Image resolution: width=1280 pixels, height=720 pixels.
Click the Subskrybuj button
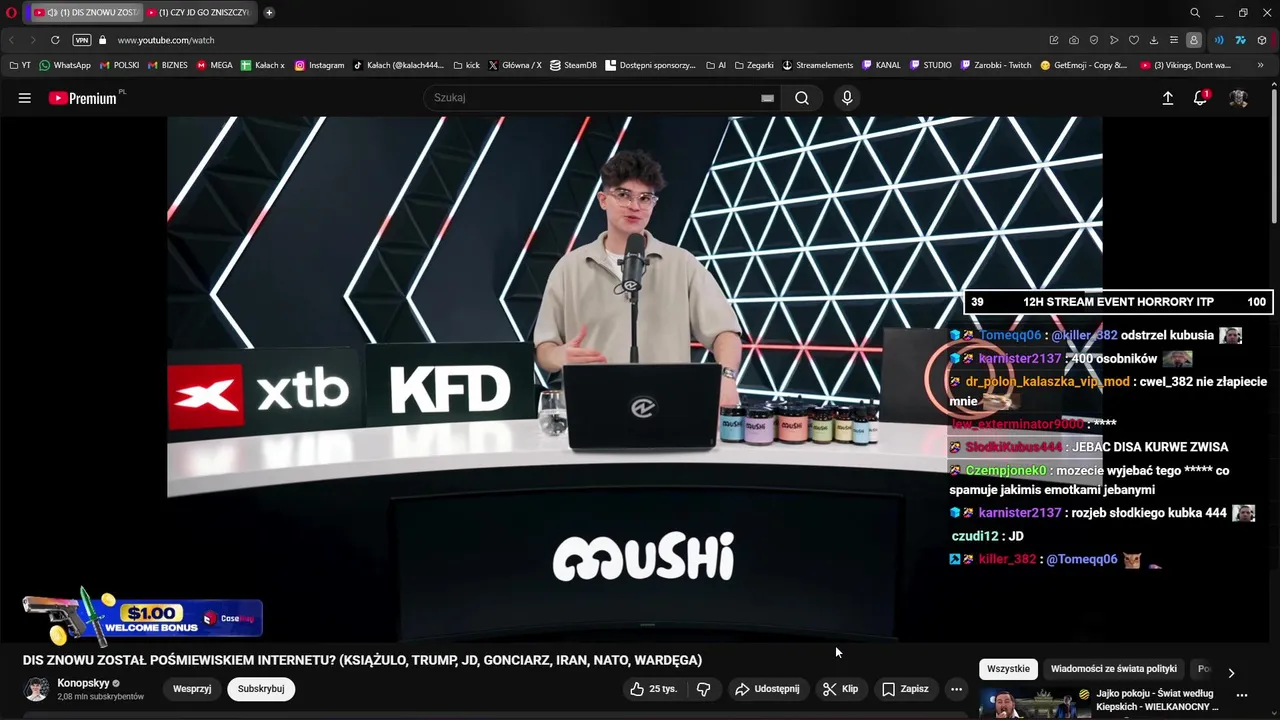[261, 689]
